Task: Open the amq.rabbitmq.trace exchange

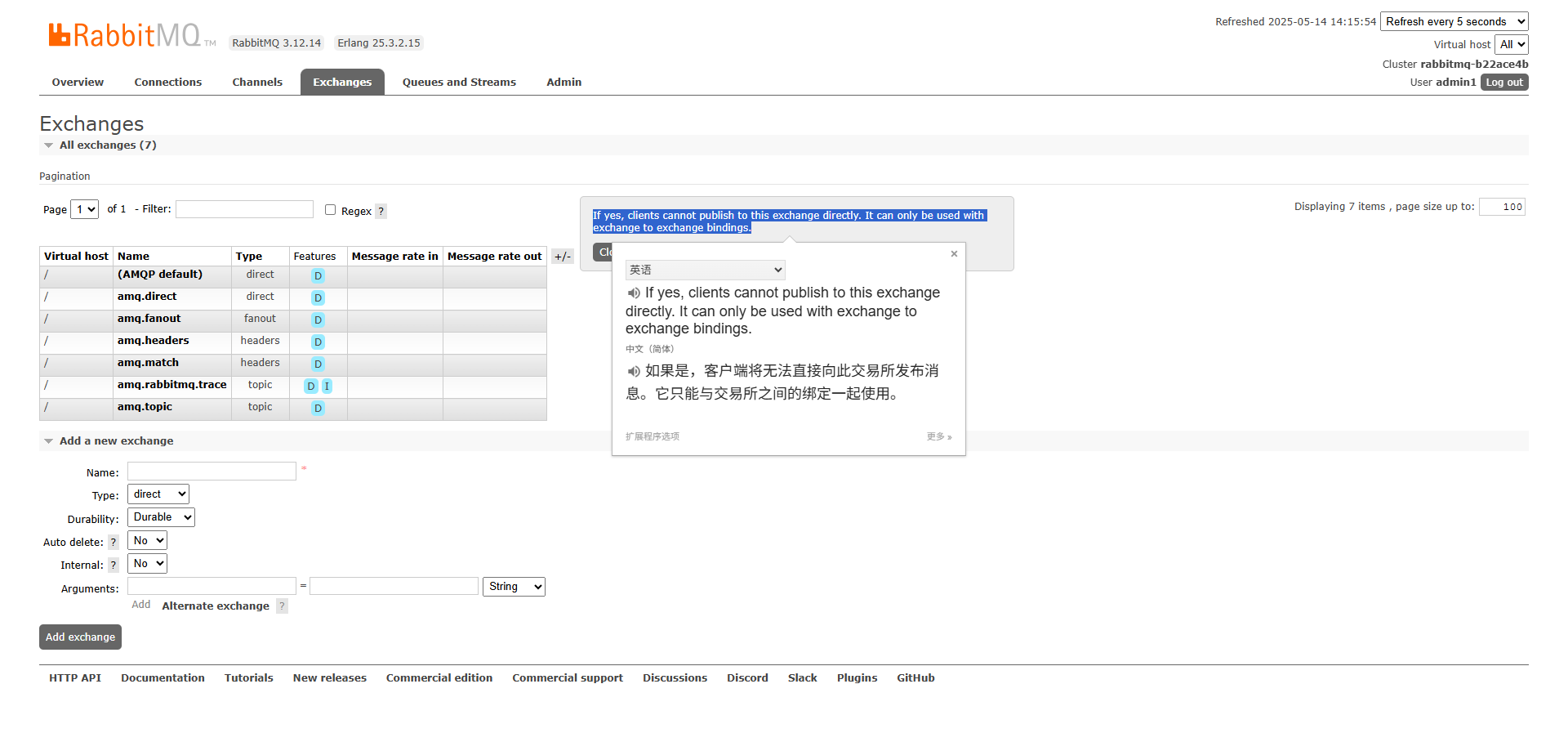Action: tap(172, 385)
